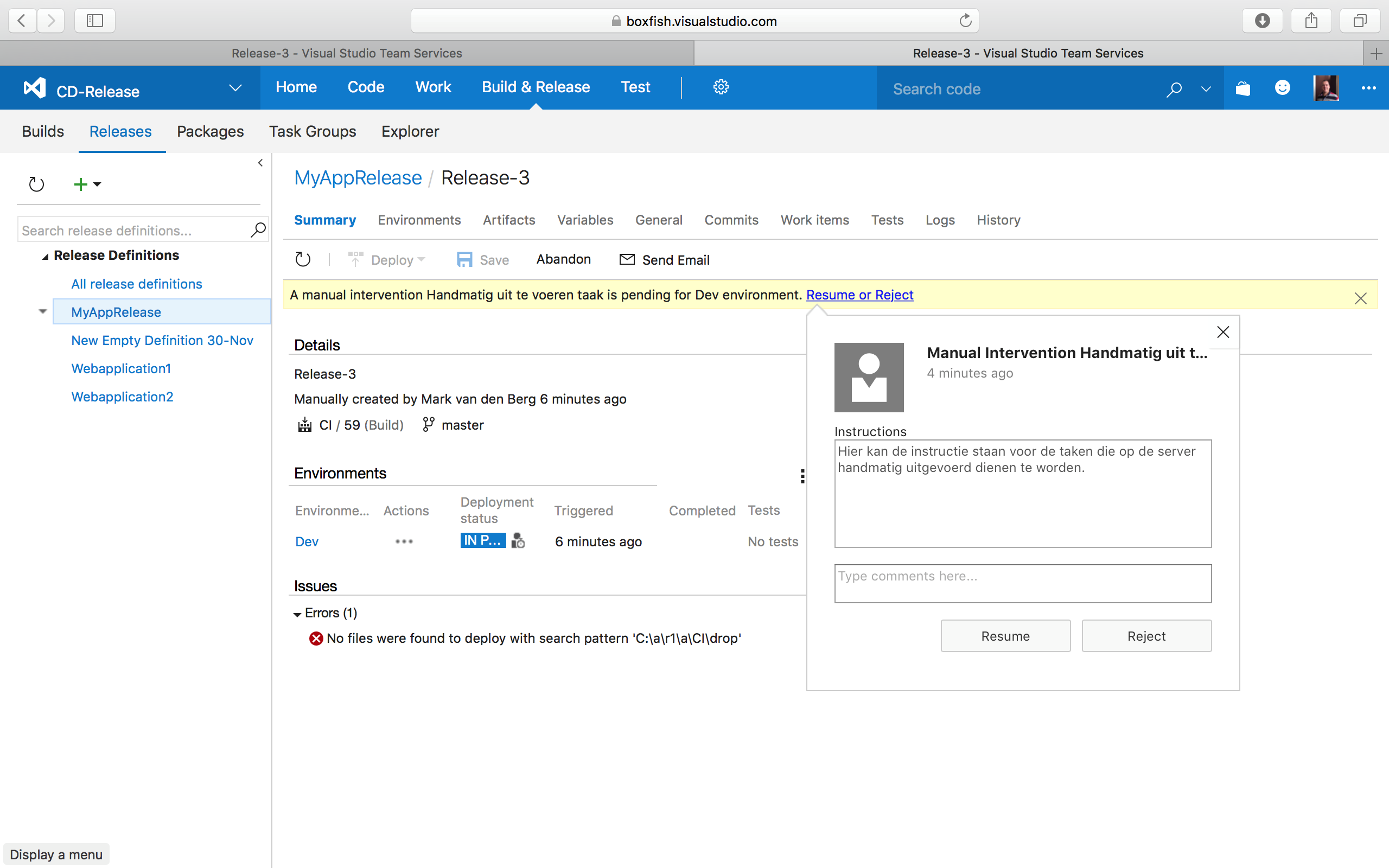The image size is (1389, 868).
Task: Open the Task Groups tab
Action: tap(312, 131)
